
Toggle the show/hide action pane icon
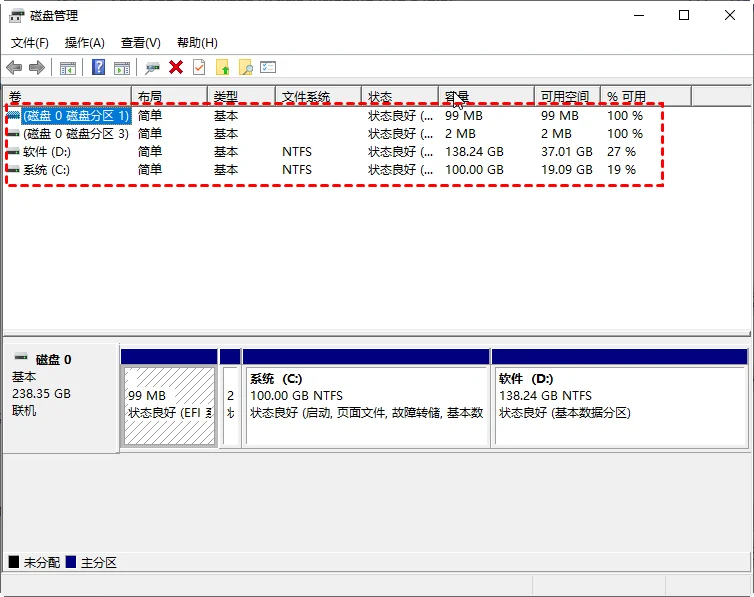coord(122,68)
